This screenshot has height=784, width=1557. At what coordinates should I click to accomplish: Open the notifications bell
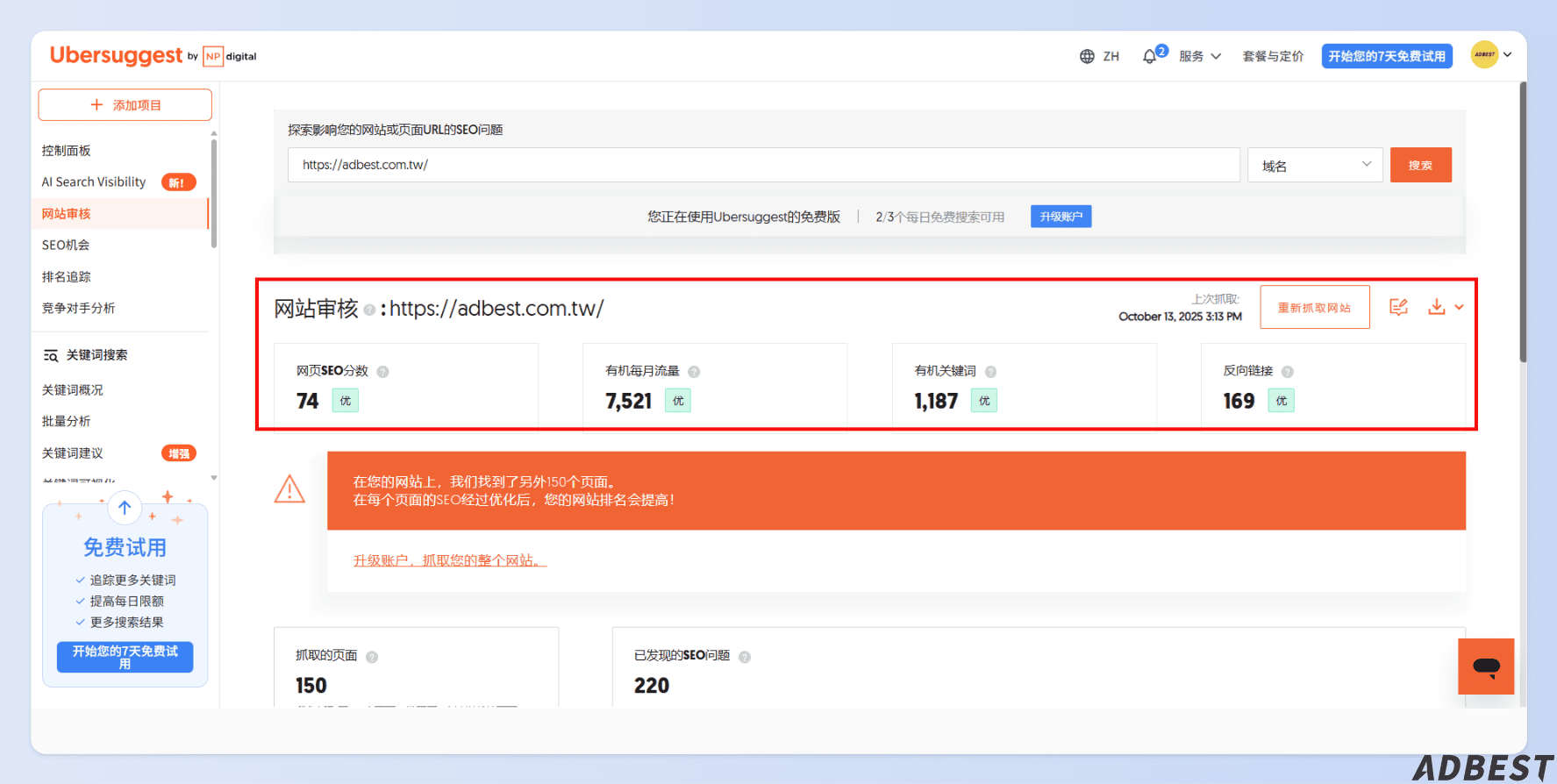(1149, 56)
